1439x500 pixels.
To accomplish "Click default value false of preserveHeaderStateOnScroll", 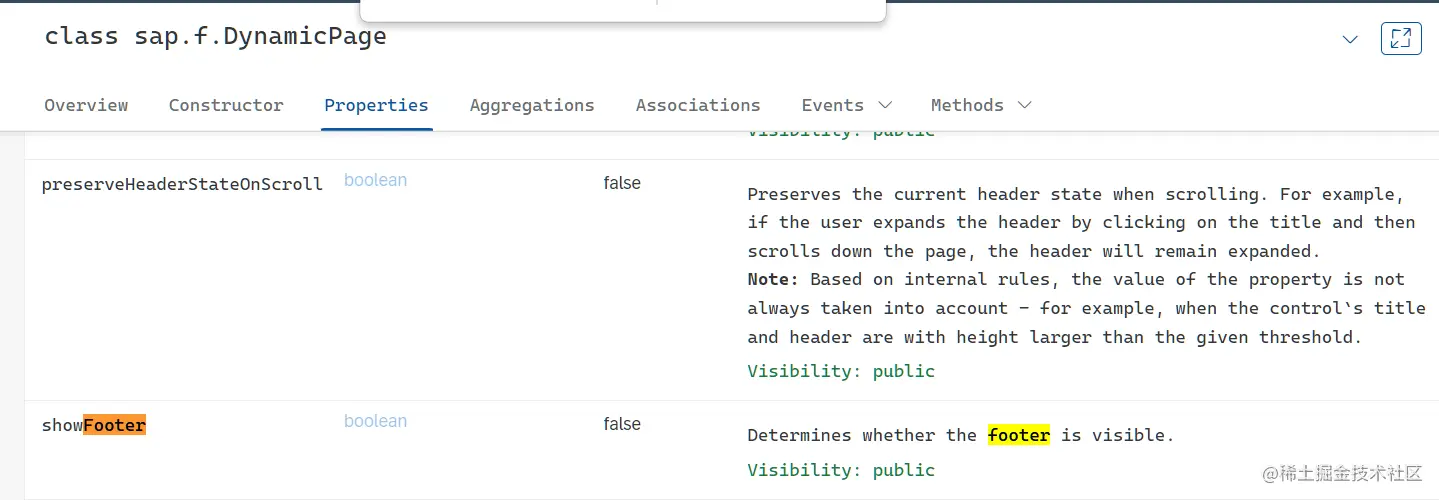I will pos(622,183).
